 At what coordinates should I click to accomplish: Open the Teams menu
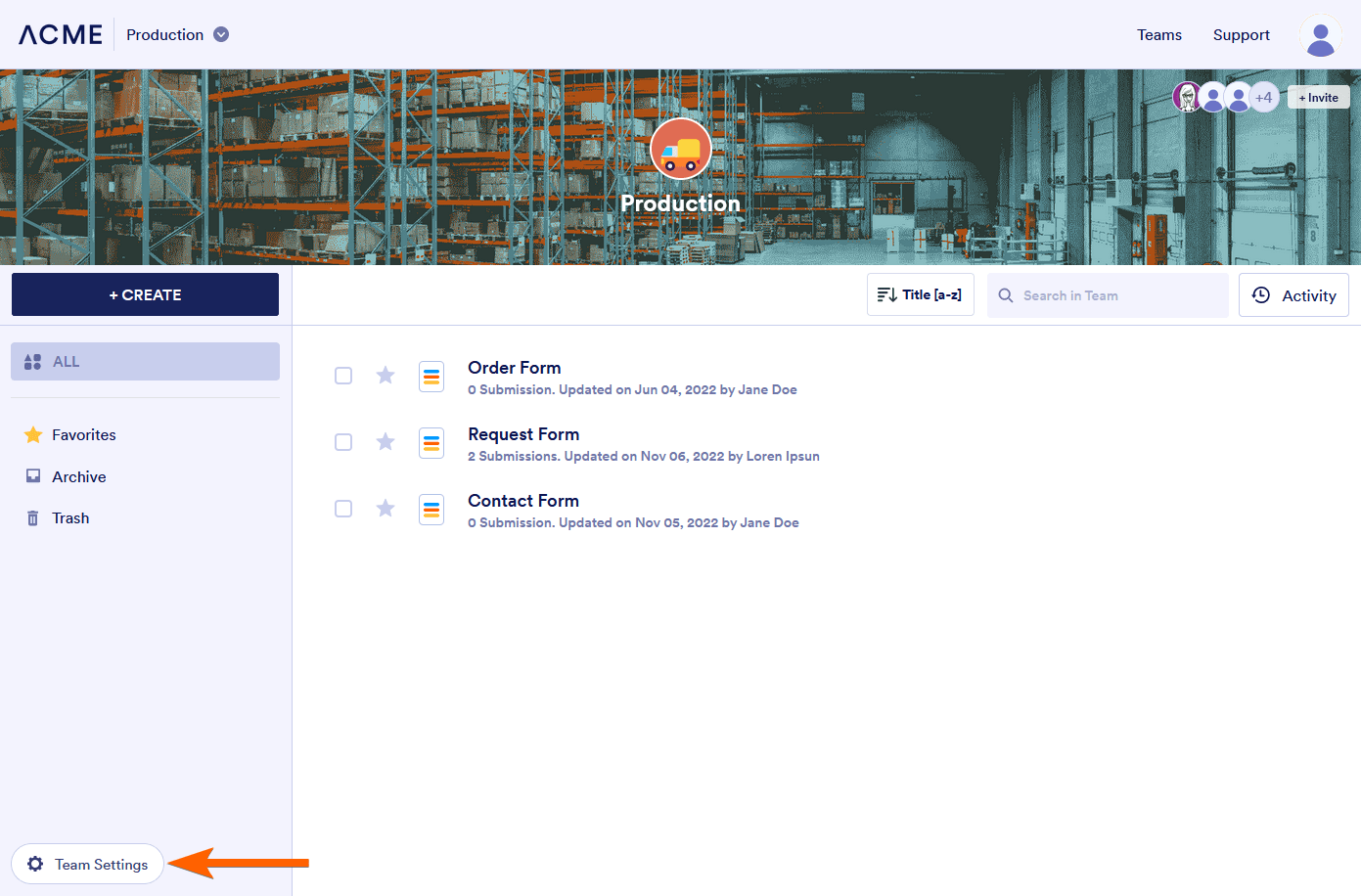pos(1159,34)
